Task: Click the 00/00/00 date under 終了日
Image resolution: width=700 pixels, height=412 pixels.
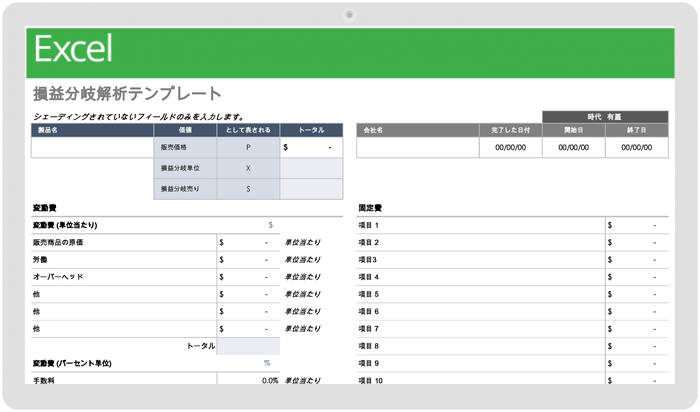Action: tap(637, 147)
